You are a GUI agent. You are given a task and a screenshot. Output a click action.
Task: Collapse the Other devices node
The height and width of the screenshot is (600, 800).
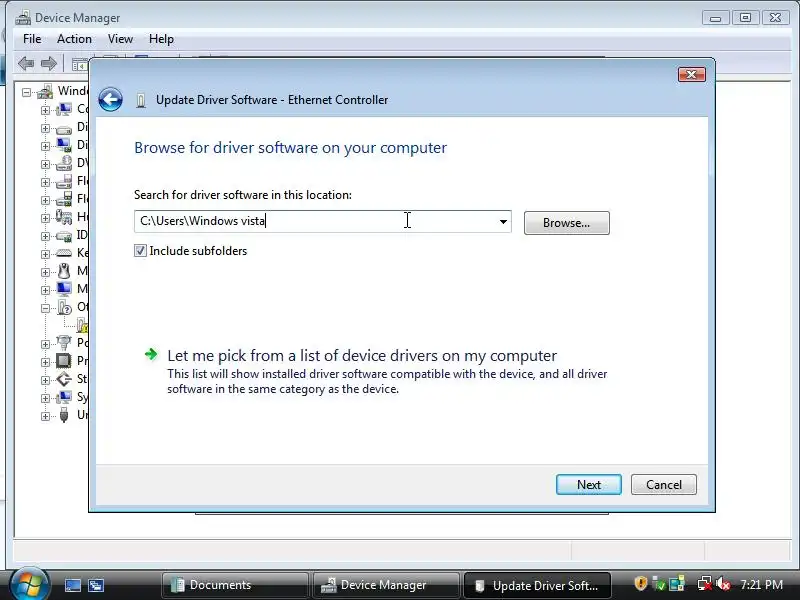[45, 308]
